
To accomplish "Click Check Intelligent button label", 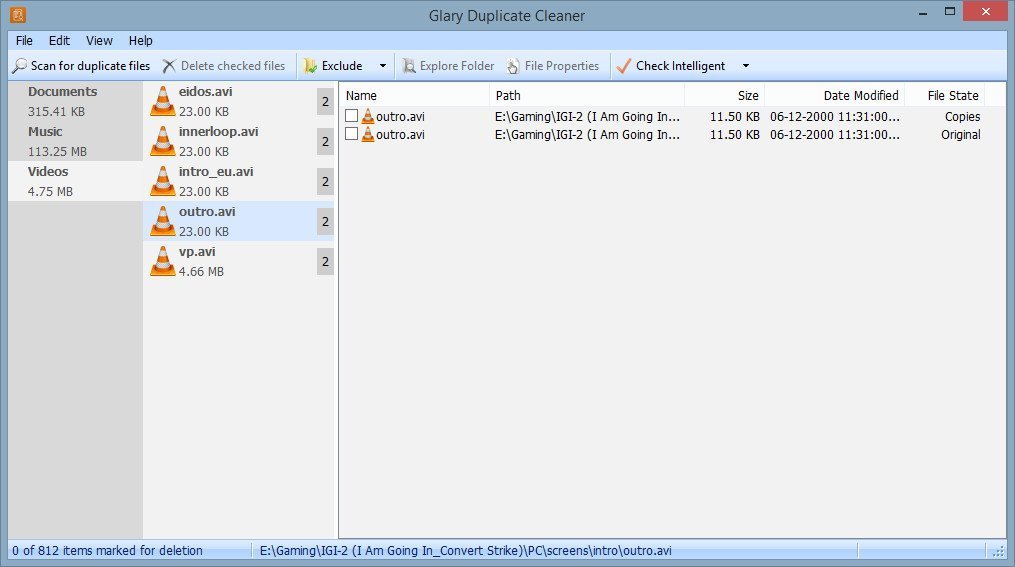I will (x=680, y=66).
